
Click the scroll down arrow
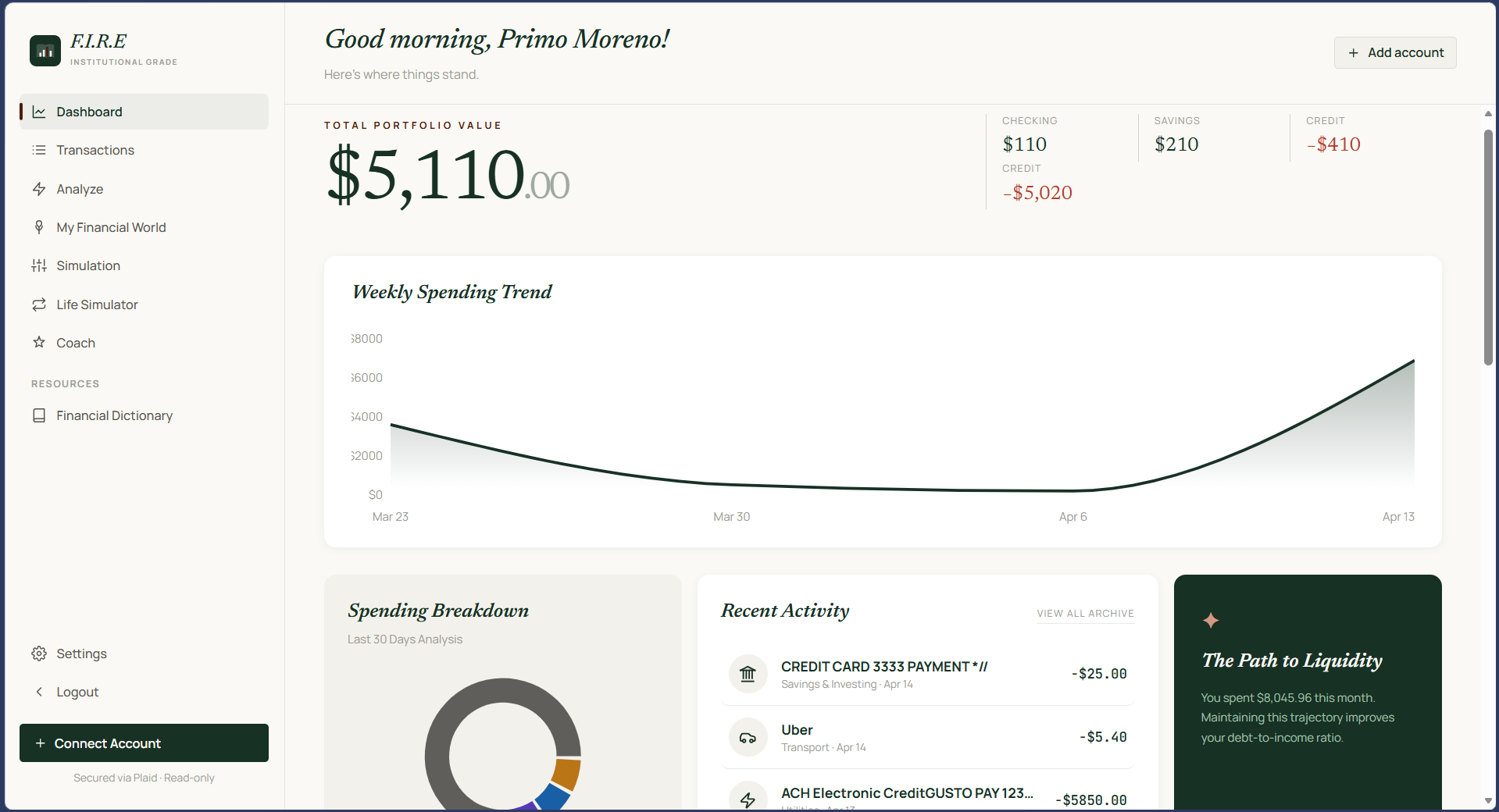pyautogui.click(x=1488, y=801)
